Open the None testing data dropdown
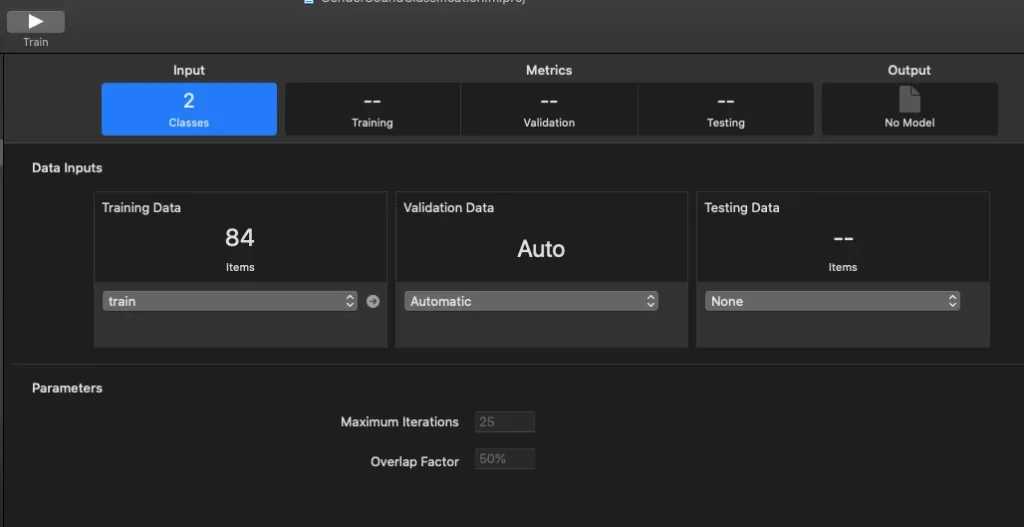The width and height of the screenshot is (1024, 527). pyautogui.click(x=832, y=301)
